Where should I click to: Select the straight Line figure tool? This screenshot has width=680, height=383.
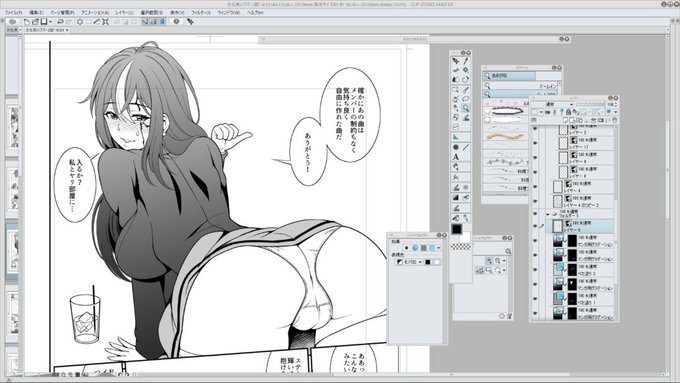[x=465, y=147]
